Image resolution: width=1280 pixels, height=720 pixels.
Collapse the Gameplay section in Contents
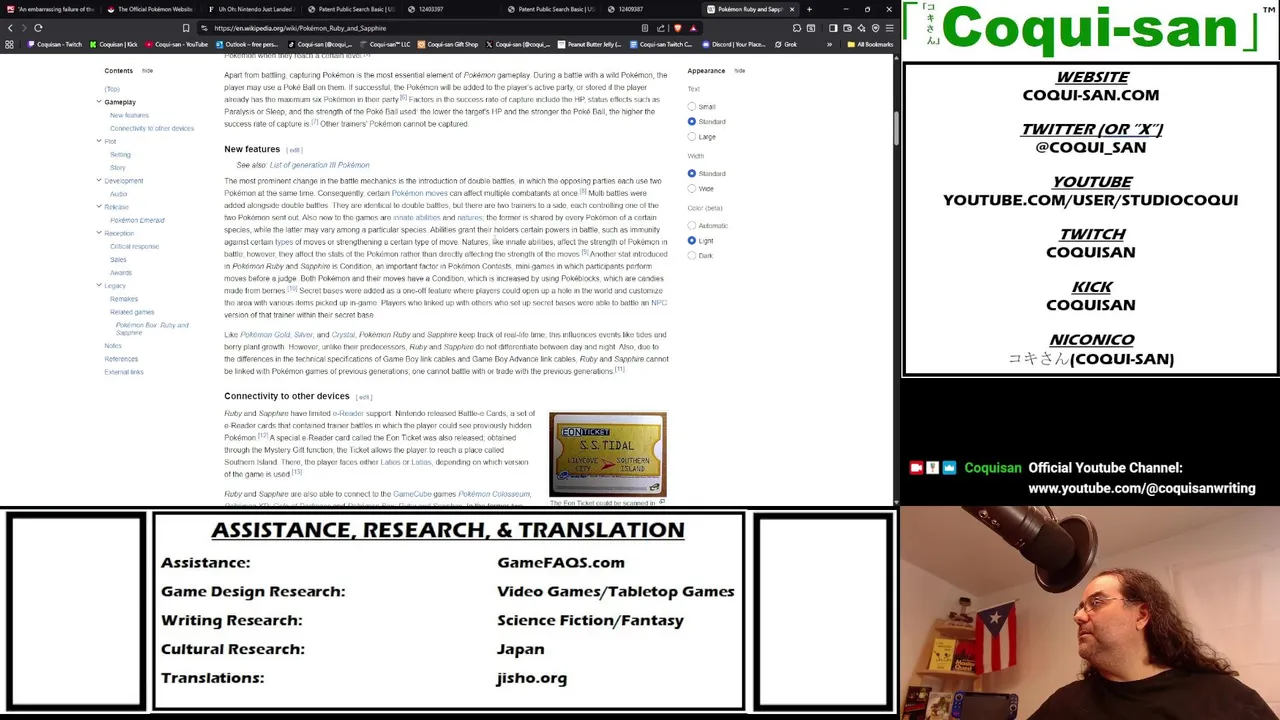[99, 102]
